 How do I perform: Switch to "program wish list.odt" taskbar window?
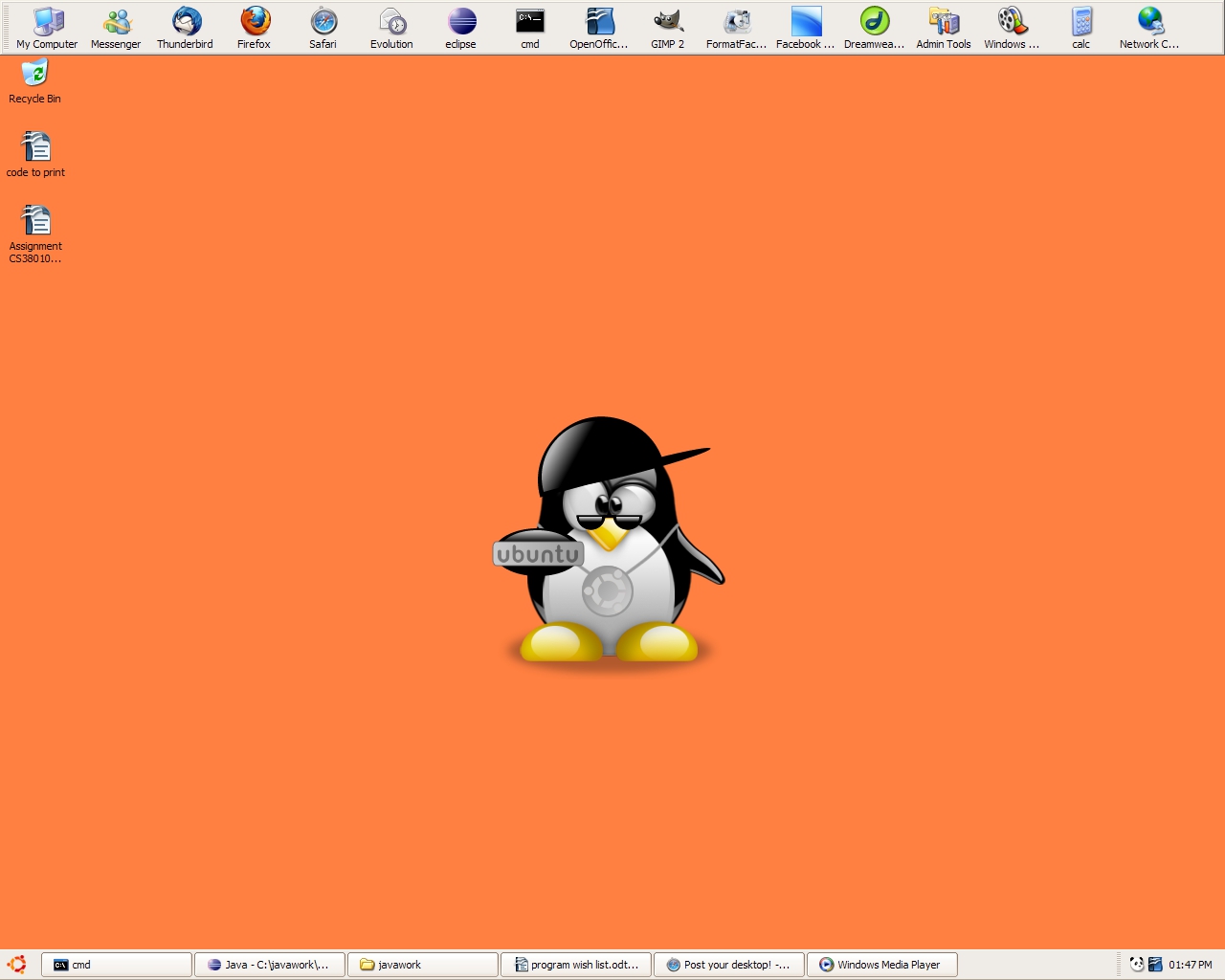pyautogui.click(x=576, y=965)
